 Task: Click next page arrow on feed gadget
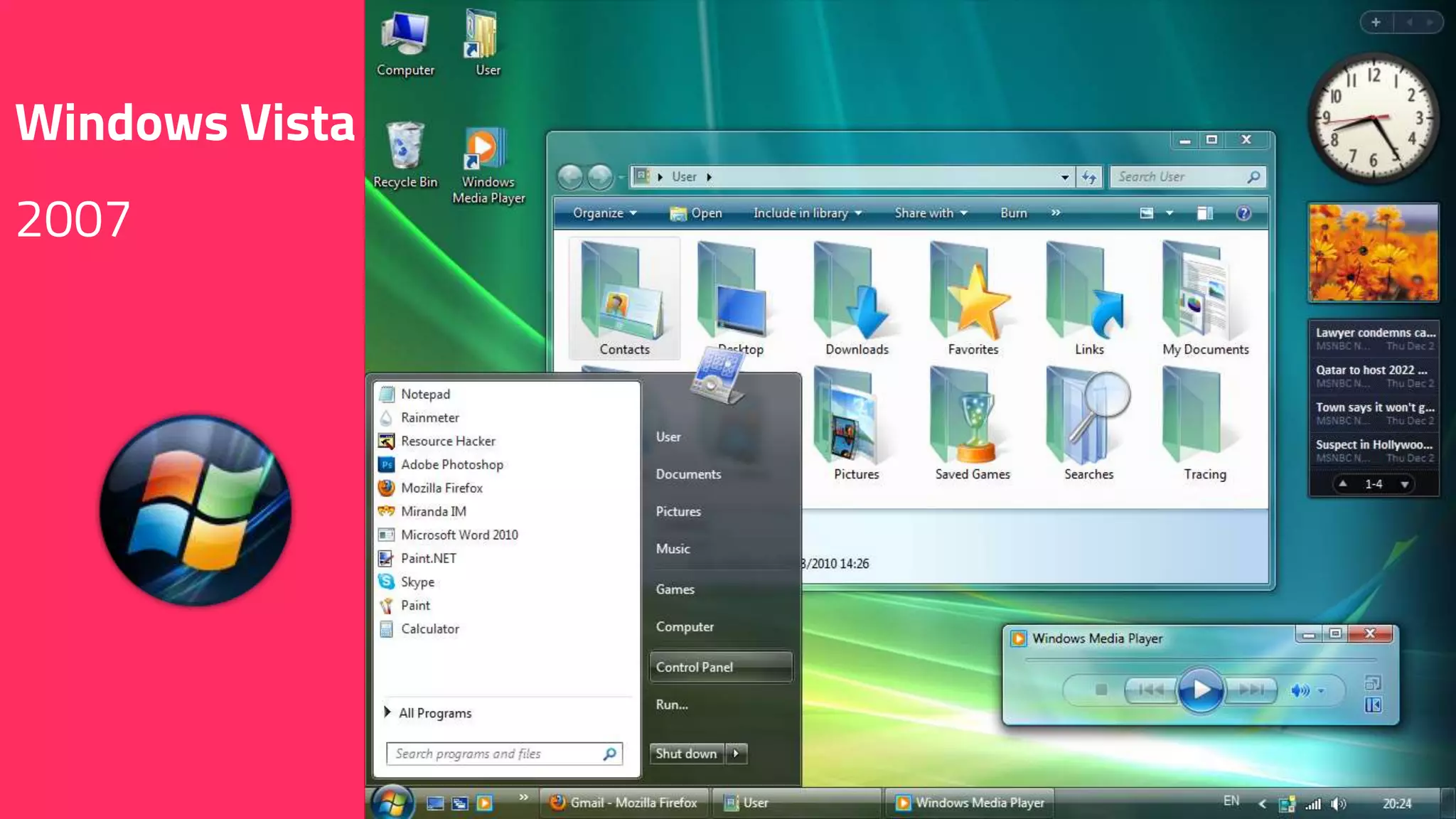click(x=1404, y=485)
